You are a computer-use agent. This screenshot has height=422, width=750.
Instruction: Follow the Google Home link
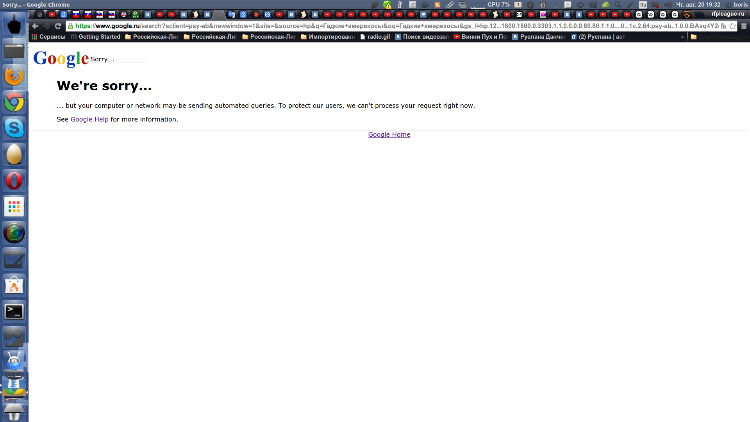point(389,134)
